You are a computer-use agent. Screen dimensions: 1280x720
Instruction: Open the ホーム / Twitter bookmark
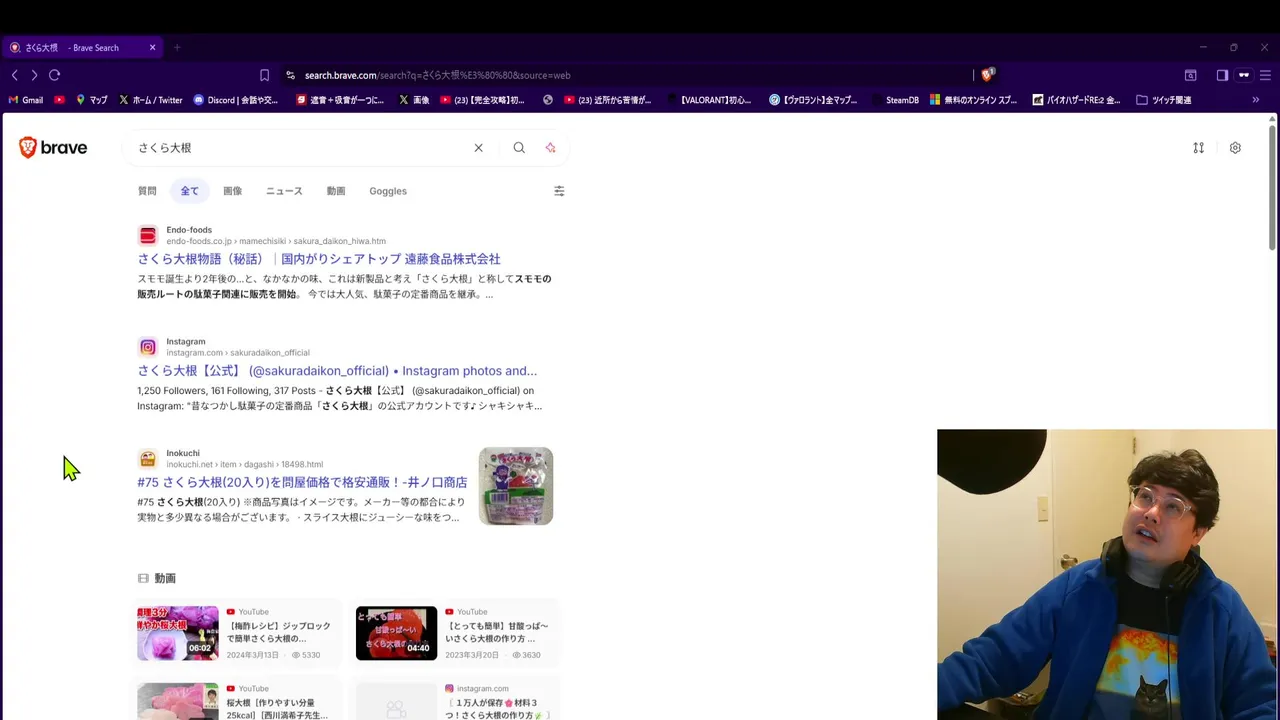pyautogui.click(x=150, y=100)
